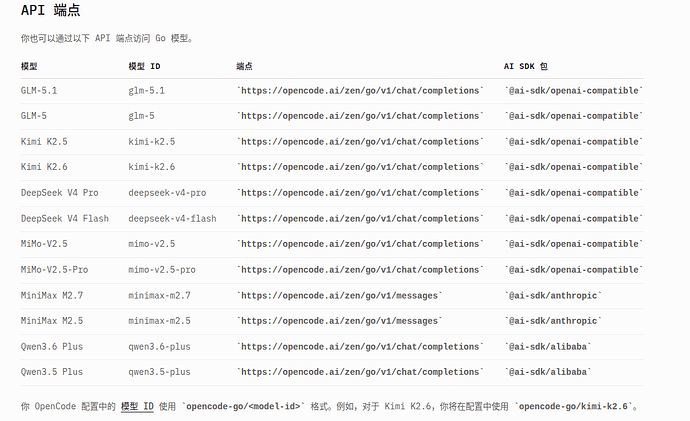
Task: Click the 'glm-5' model ID cell
Action: click(141, 116)
